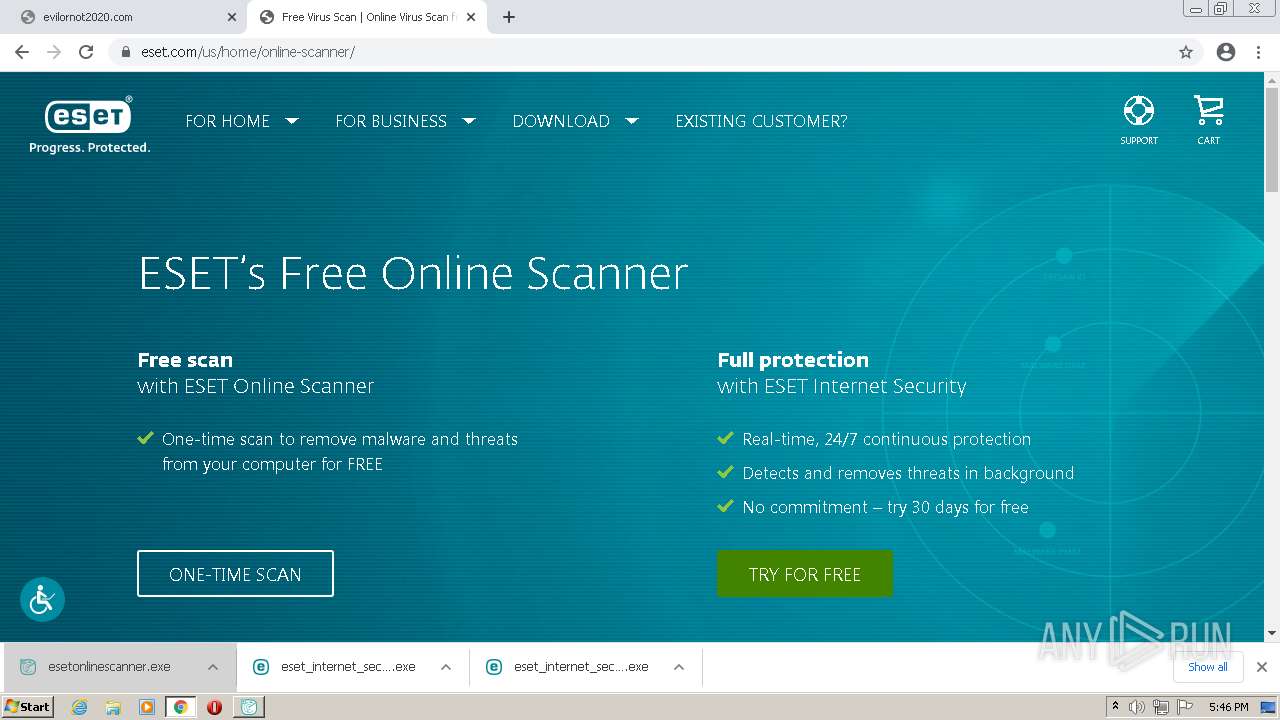
Task: Switch to the evilornot2020.com tab
Action: [x=123, y=17]
